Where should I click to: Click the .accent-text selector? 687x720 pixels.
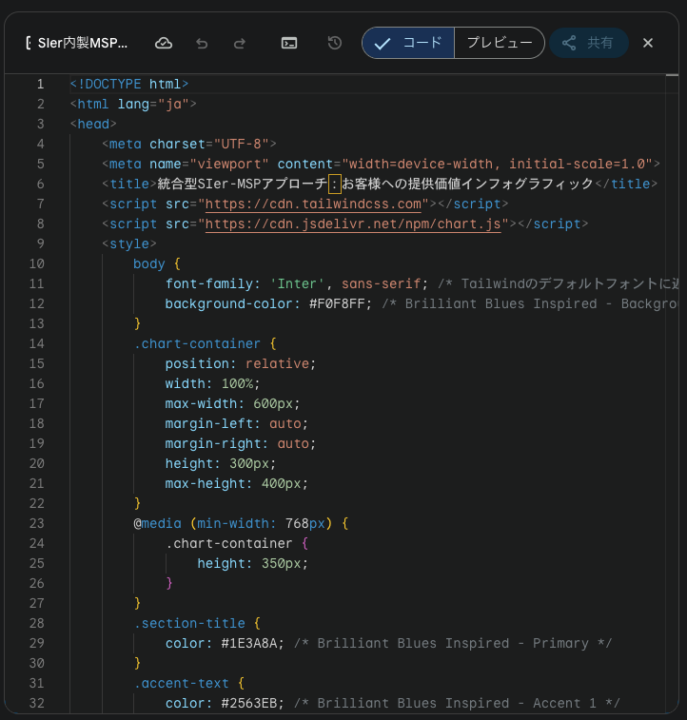pos(181,683)
